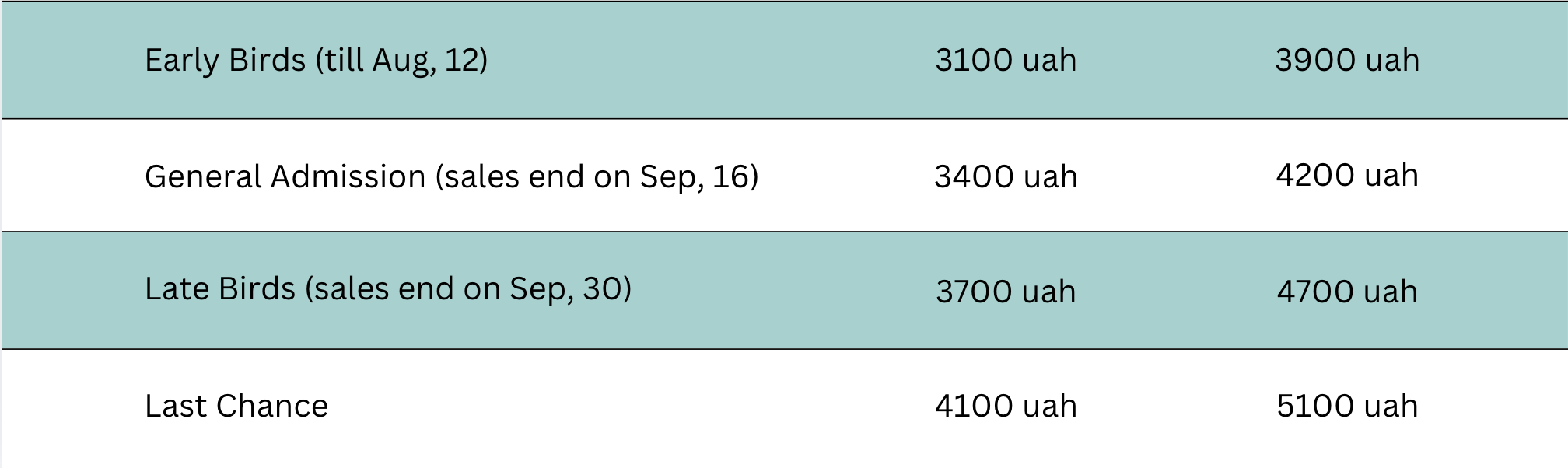Select the 4200 uah price
The height and width of the screenshot is (468, 1568).
(1347, 176)
